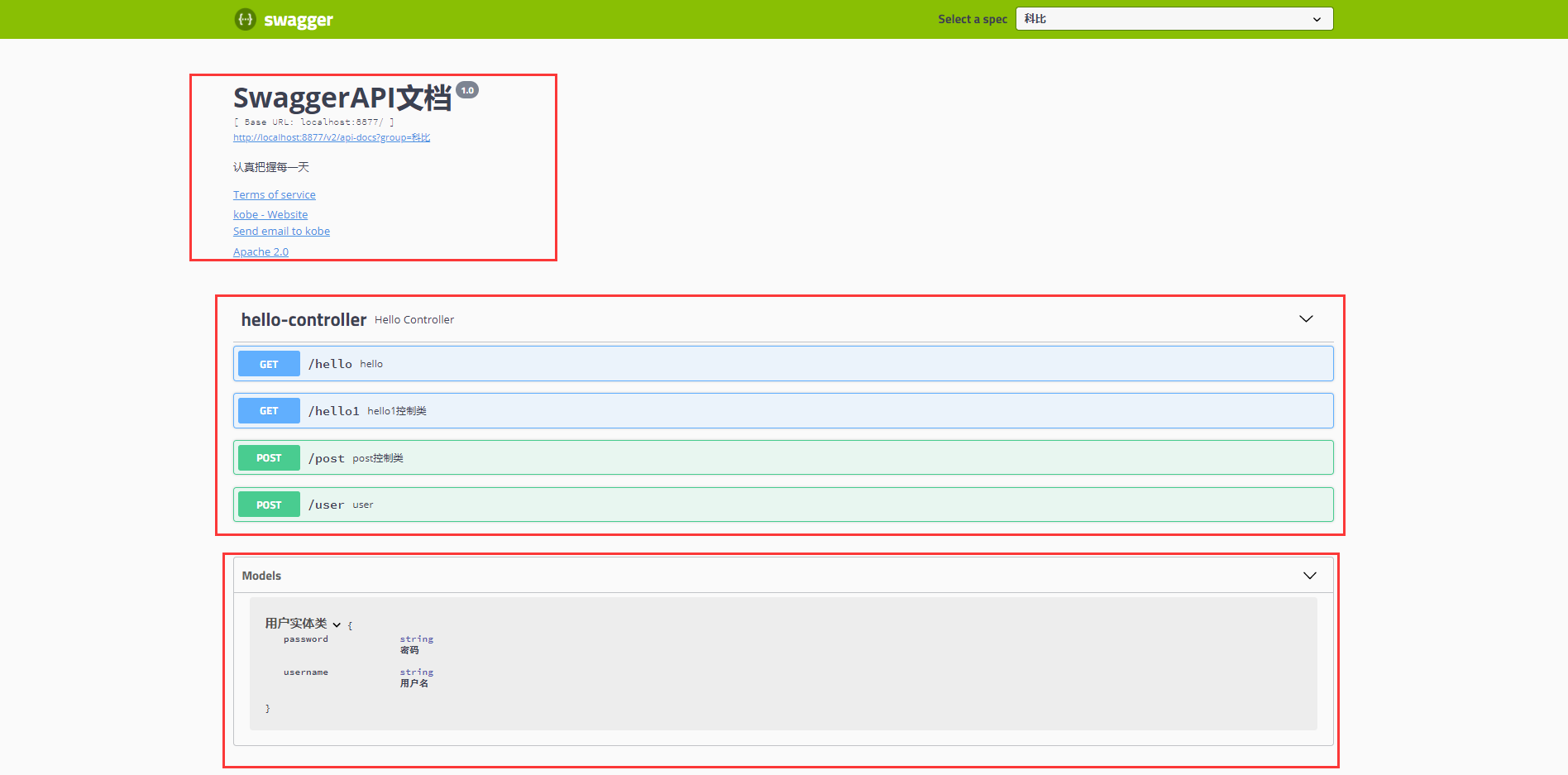
Task: Visit the kobe - Website link
Action: [x=270, y=214]
